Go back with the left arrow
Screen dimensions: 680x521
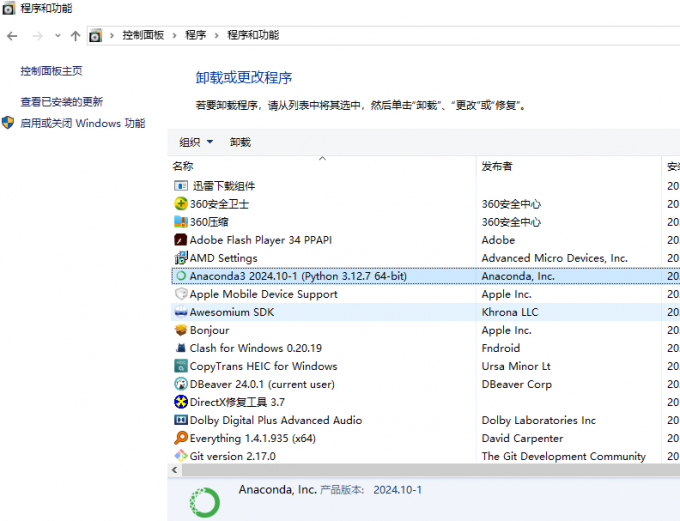[12, 36]
